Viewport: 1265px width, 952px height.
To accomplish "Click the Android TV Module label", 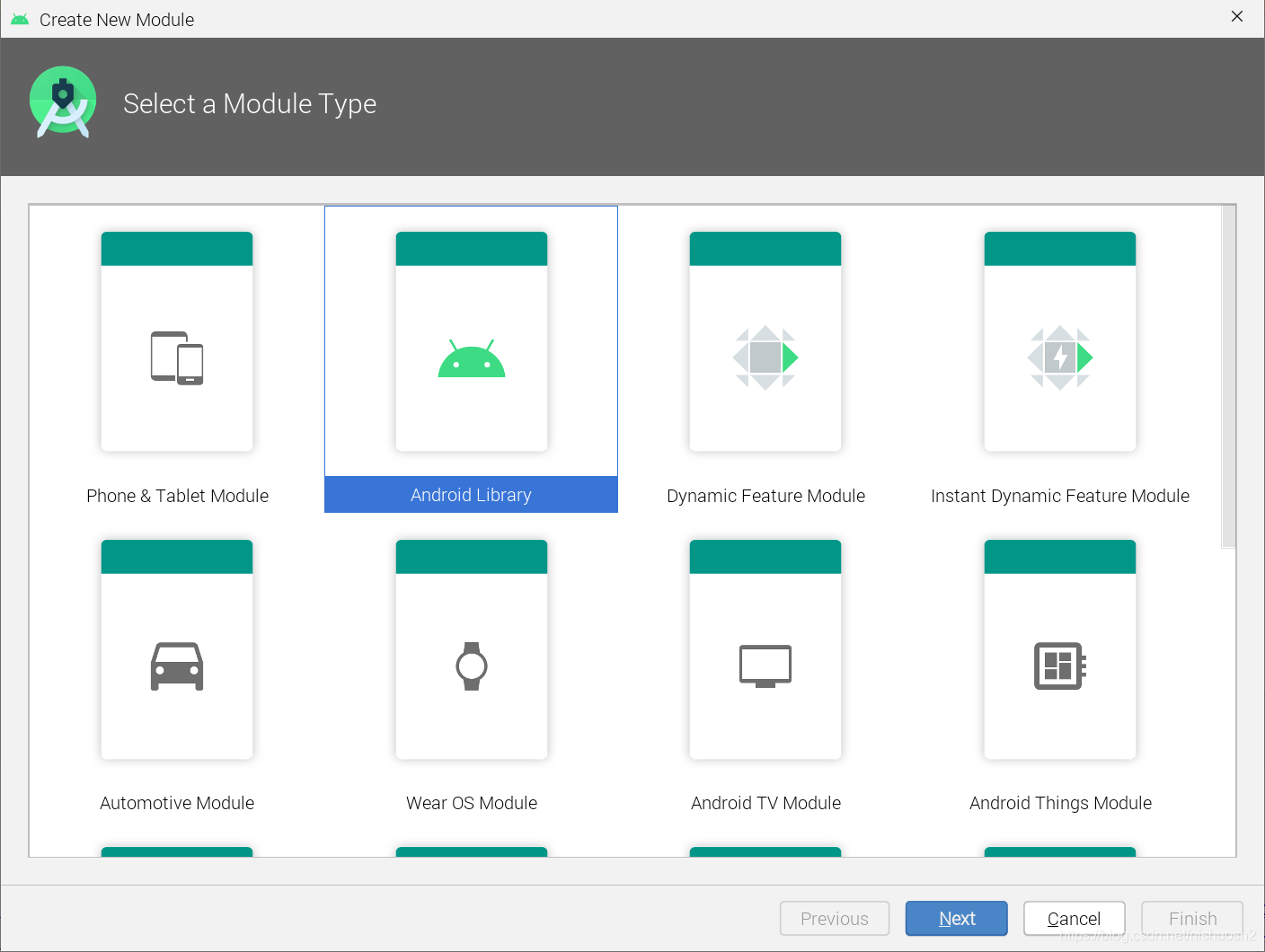I will tap(765, 803).
